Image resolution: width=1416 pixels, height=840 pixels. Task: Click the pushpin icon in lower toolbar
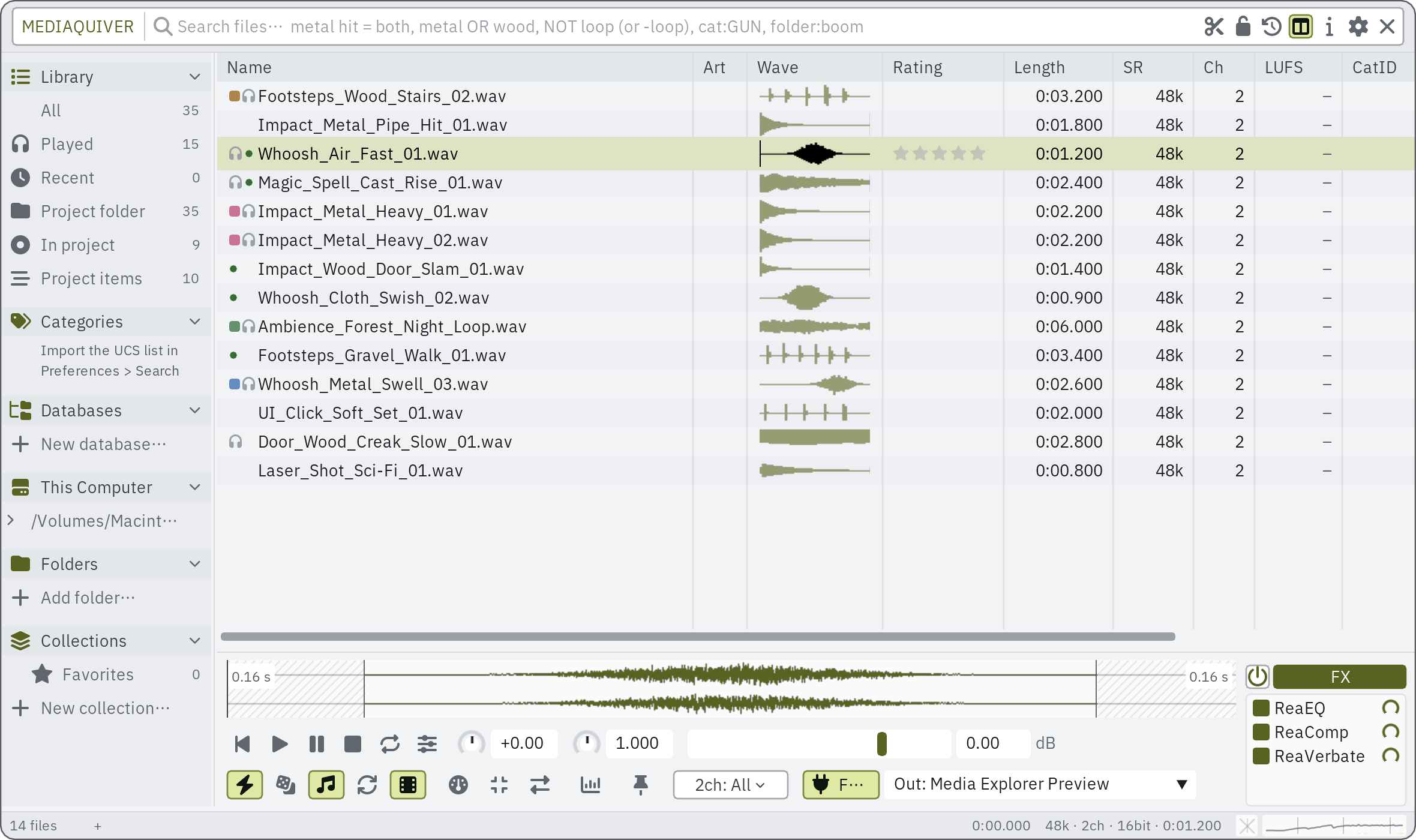641,785
